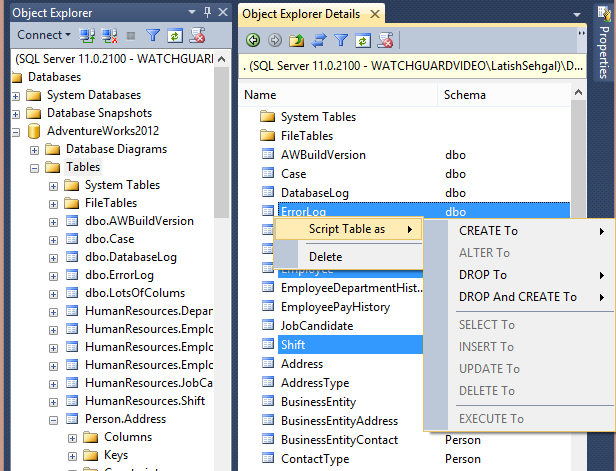The image size is (616, 471).
Task: Expand the dbo.ErrorLog table node
Action: 54,275
